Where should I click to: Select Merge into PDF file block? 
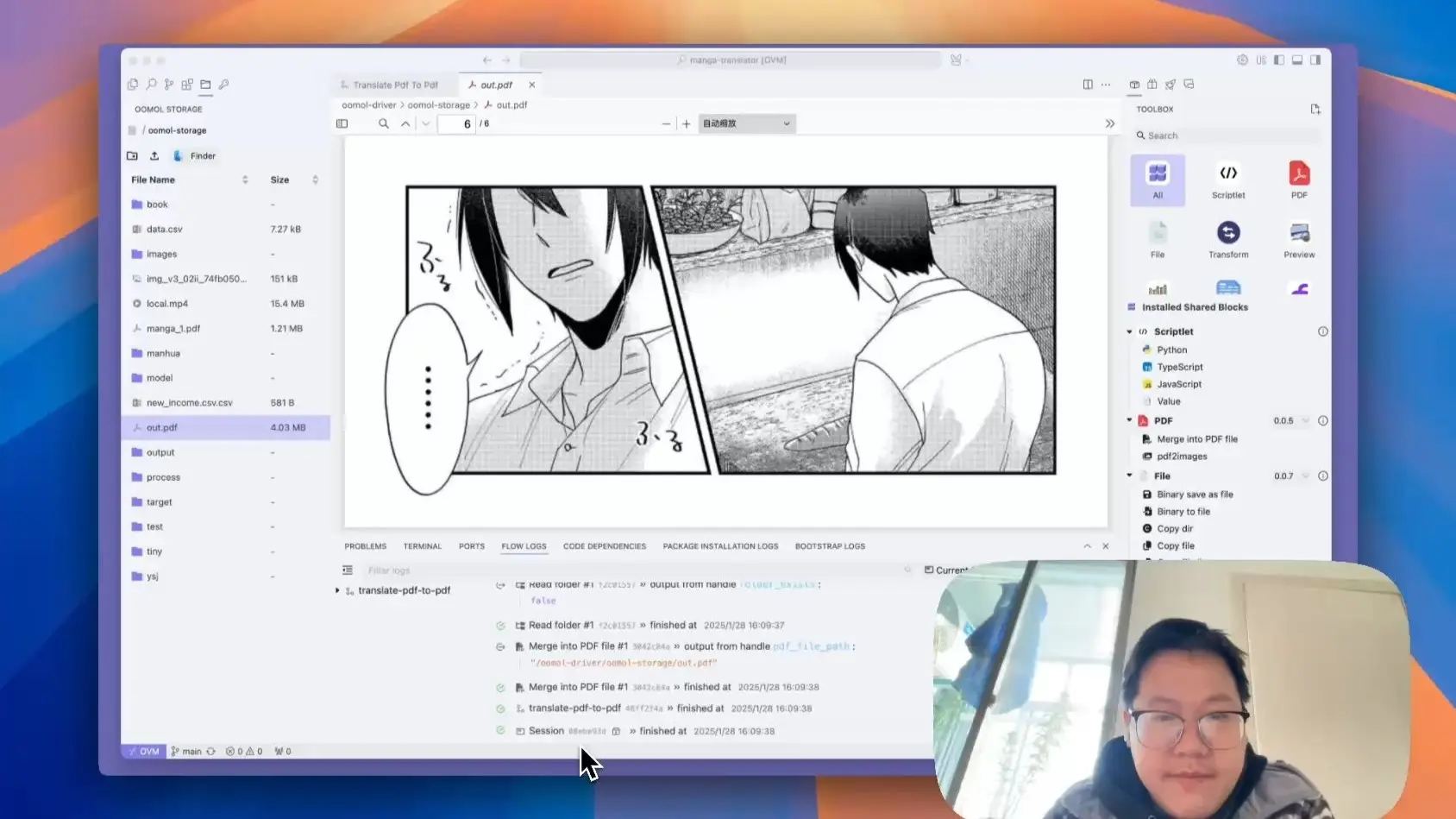point(1189,439)
